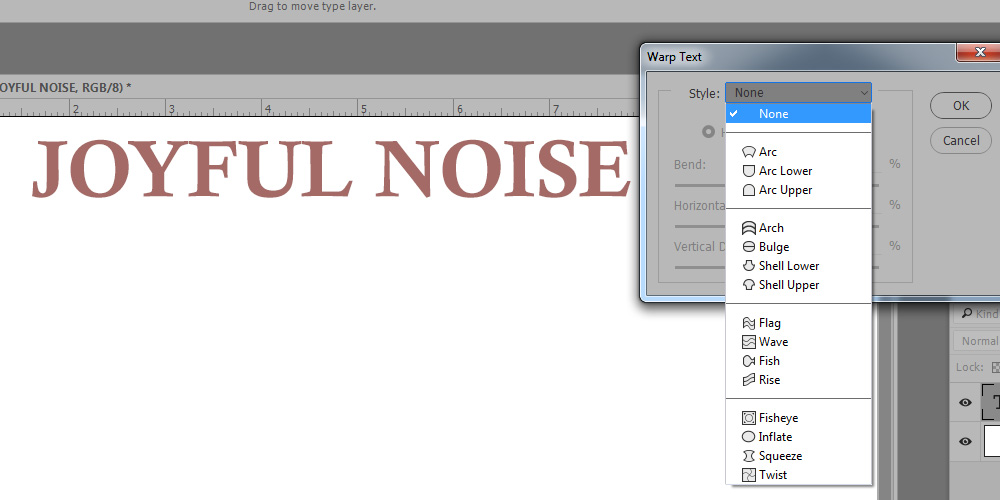
Task: Choose Arc Lower warp style
Action: pos(798,171)
